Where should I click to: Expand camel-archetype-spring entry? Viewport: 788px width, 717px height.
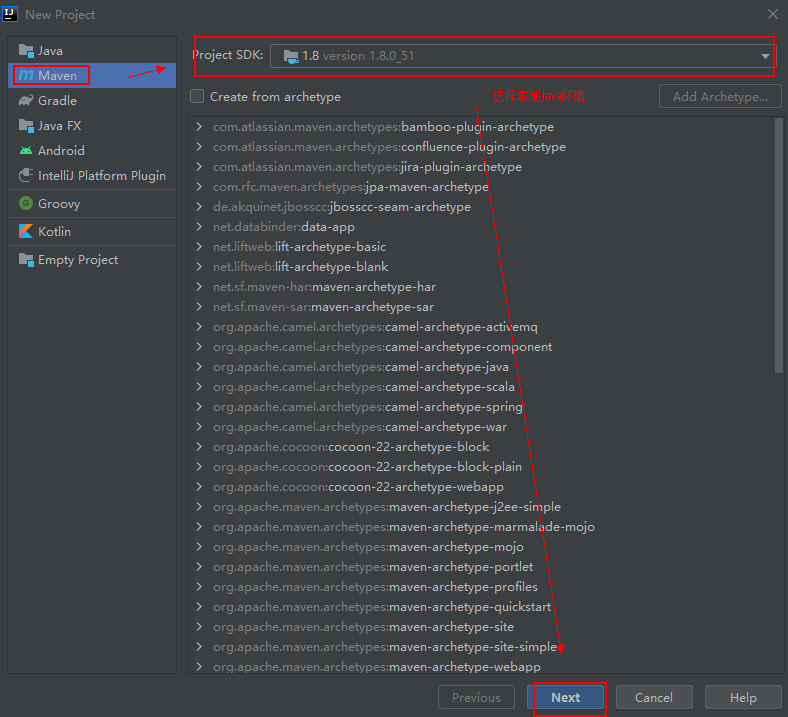200,406
